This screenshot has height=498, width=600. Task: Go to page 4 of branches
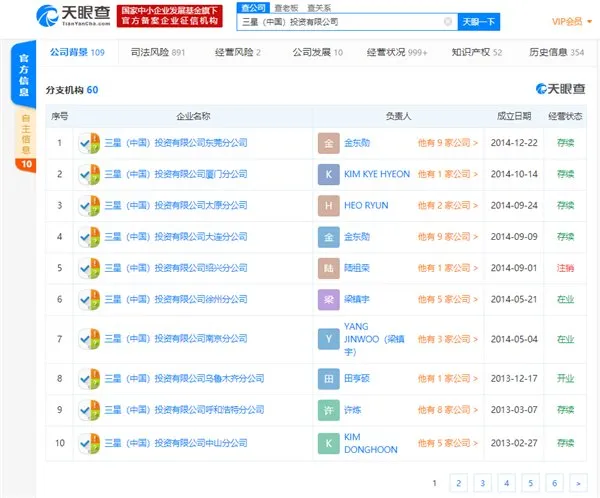point(507,483)
